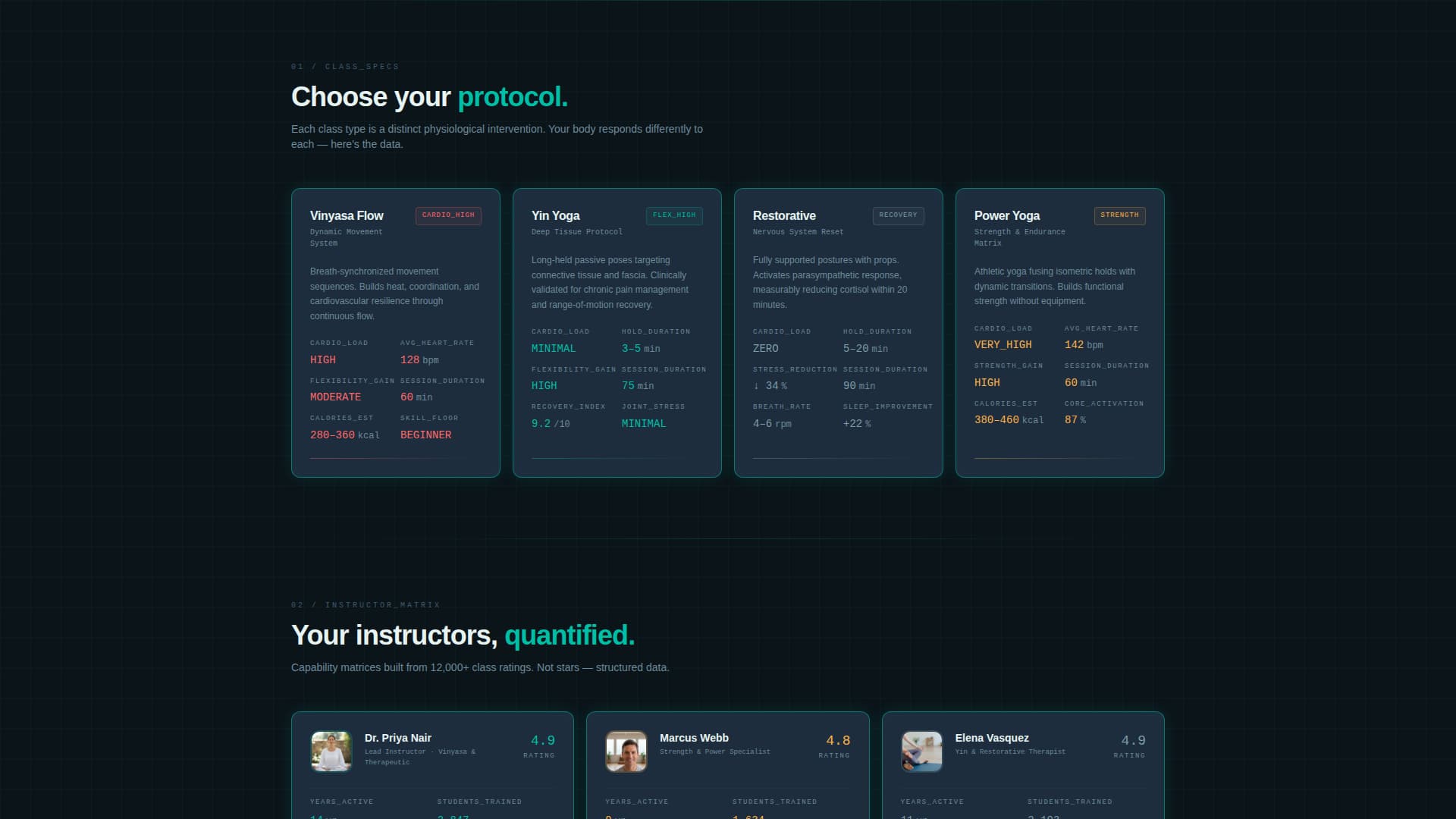Viewport: 1456px width, 819px height.
Task: Click Power Yoga's '142 bpm' heart rate
Action: 1084,345
